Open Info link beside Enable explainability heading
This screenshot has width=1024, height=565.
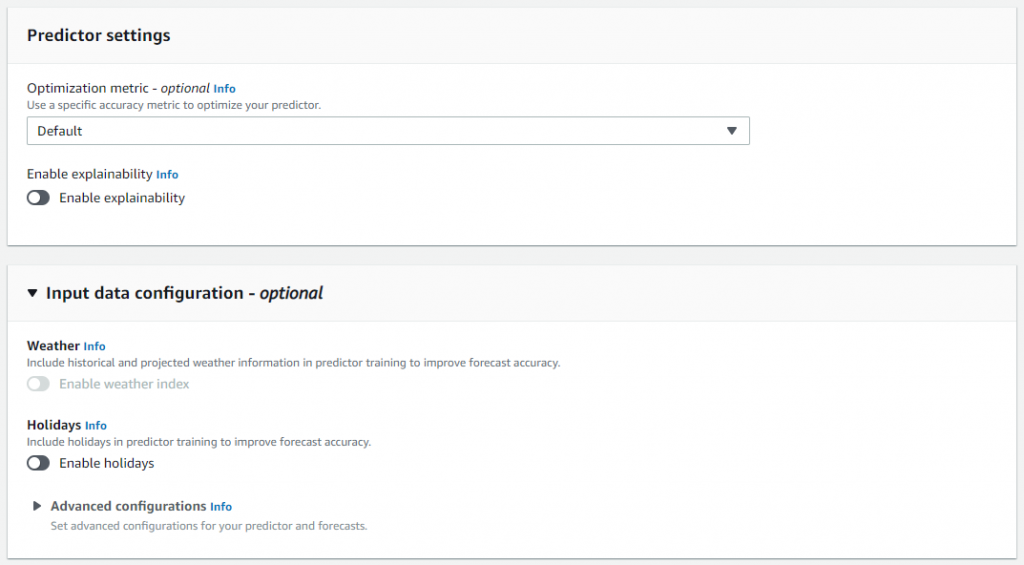point(167,174)
